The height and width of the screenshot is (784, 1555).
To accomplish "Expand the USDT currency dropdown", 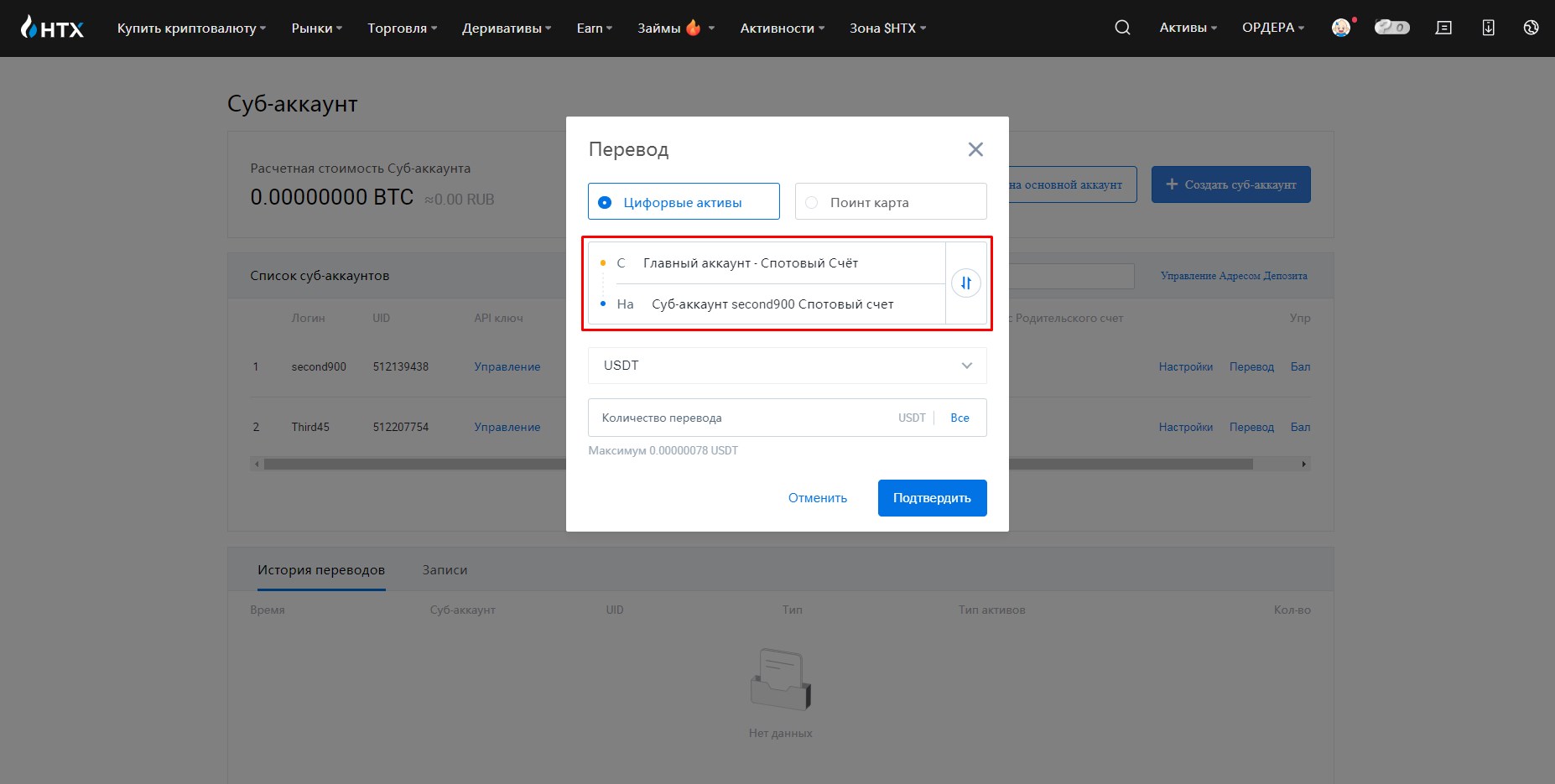I will point(788,366).
